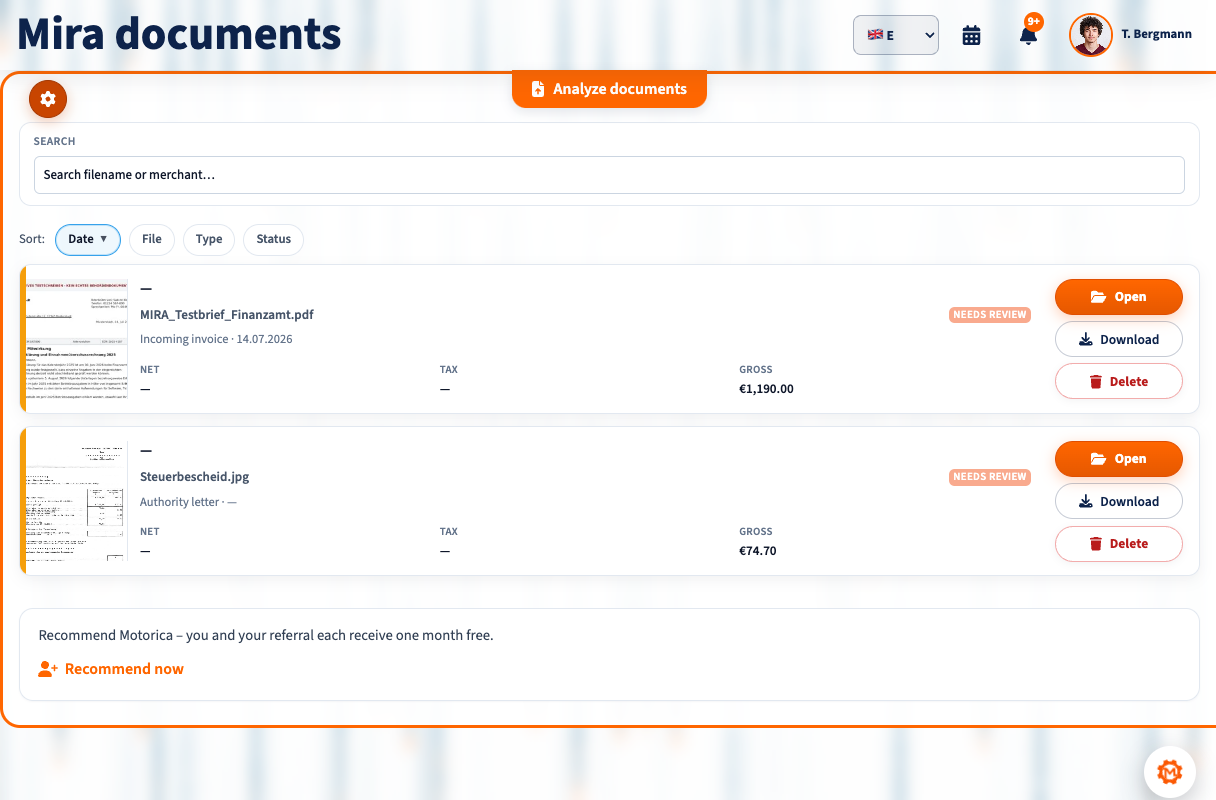This screenshot has width=1216, height=800.
Task: Click the calendar icon in header
Action: 971,35
